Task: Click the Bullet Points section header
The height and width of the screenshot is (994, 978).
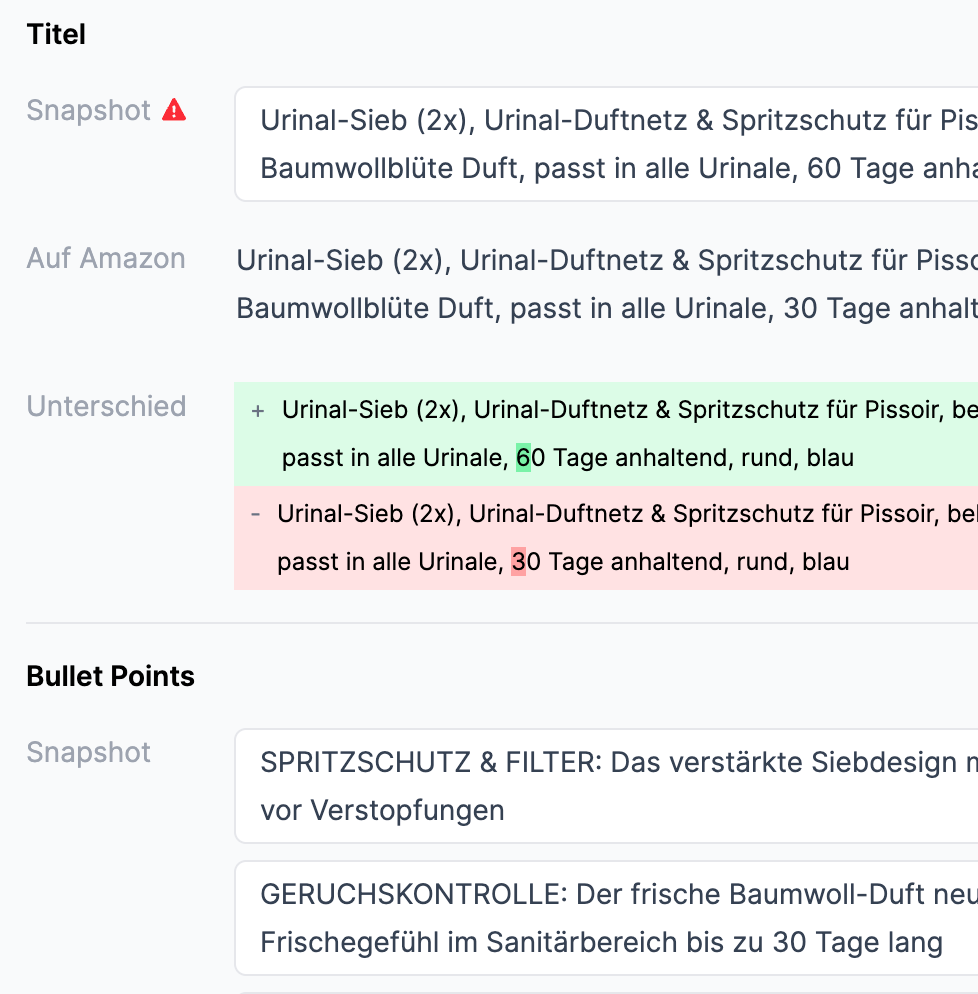Action: (110, 676)
